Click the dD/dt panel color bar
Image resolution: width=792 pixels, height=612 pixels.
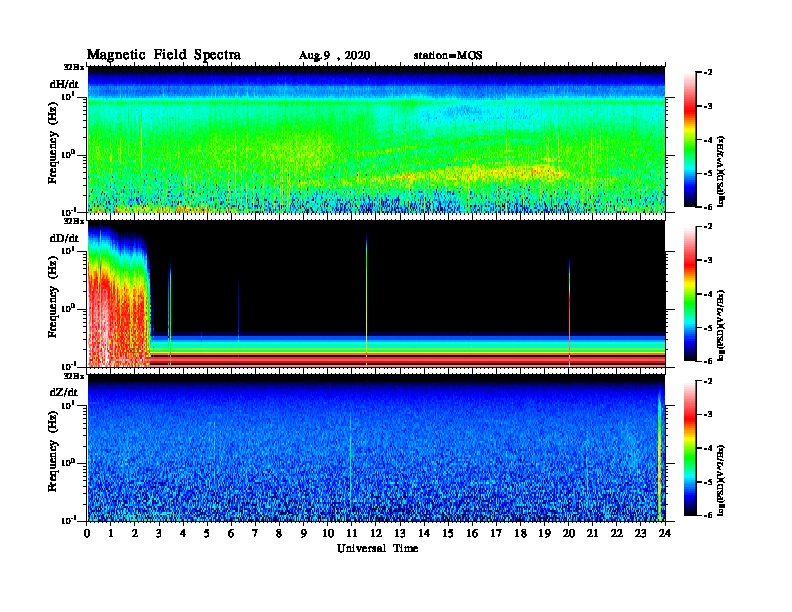[690, 294]
